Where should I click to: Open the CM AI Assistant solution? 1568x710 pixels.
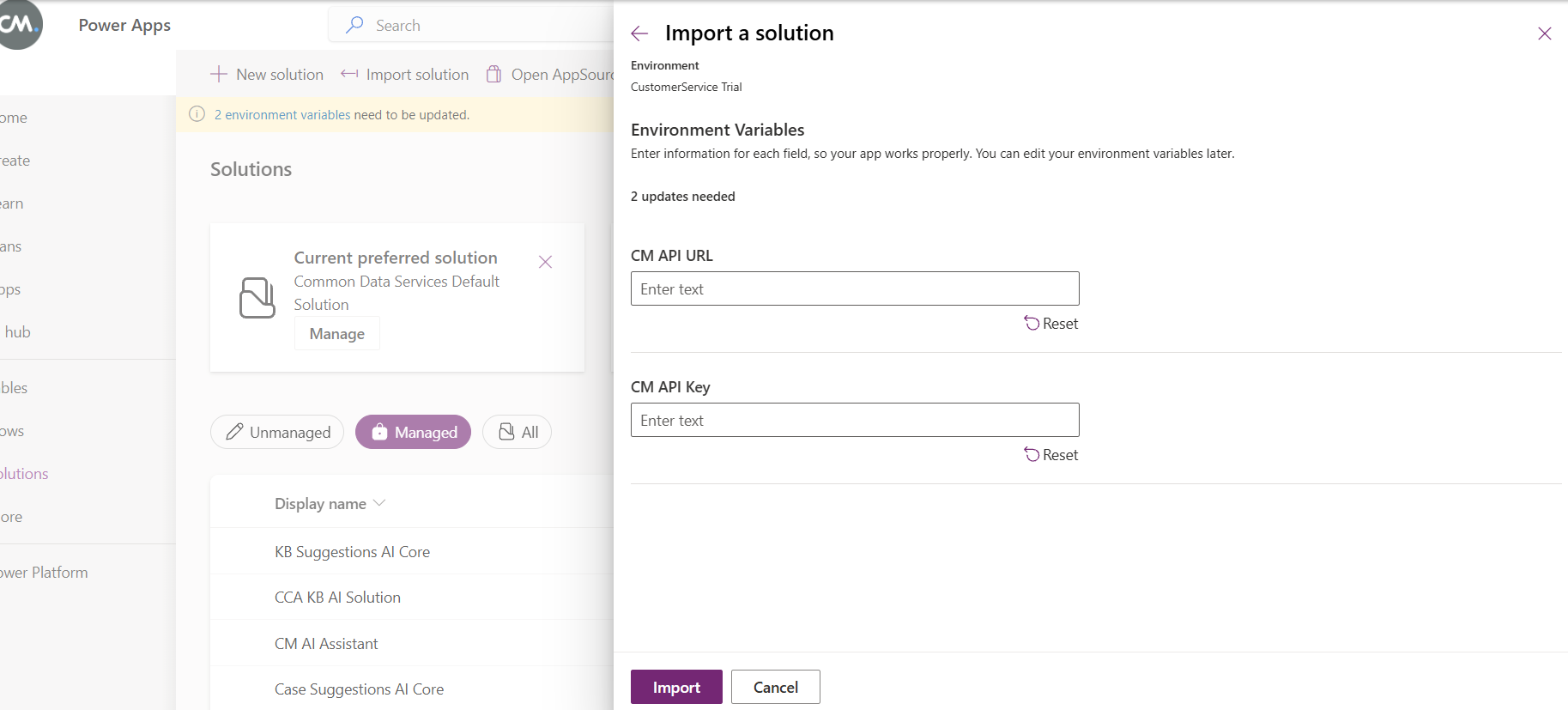tap(326, 644)
